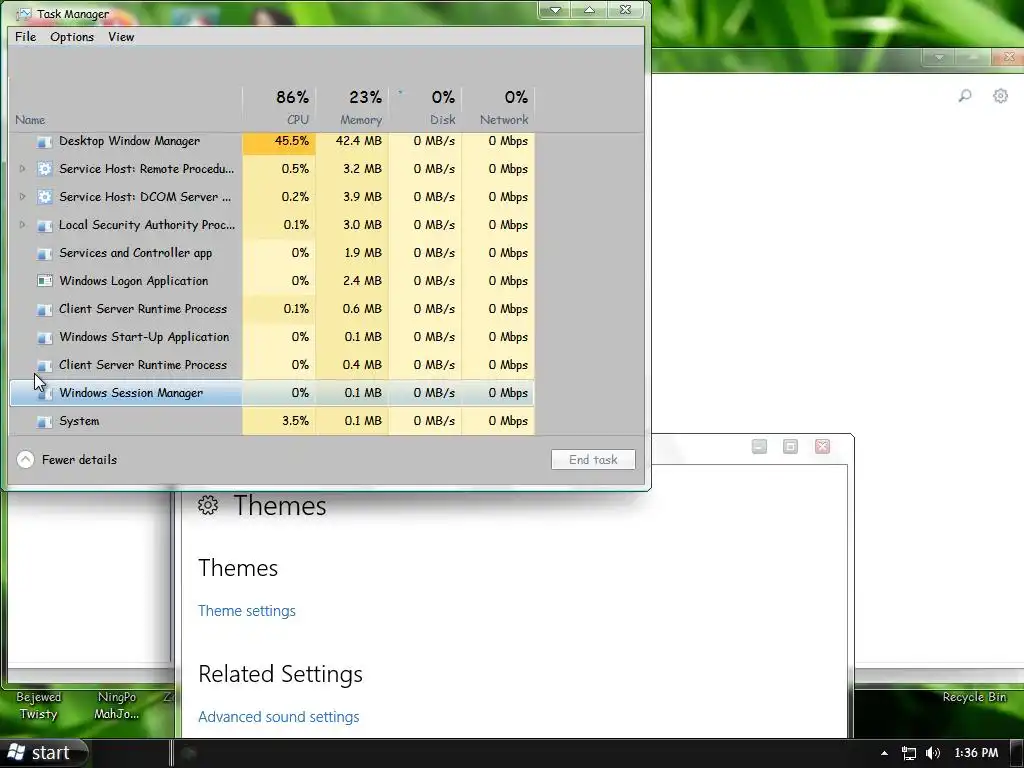Image resolution: width=1024 pixels, height=768 pixels.
Task: Click the Related Settings heading
Action: (x=280, y=674)
